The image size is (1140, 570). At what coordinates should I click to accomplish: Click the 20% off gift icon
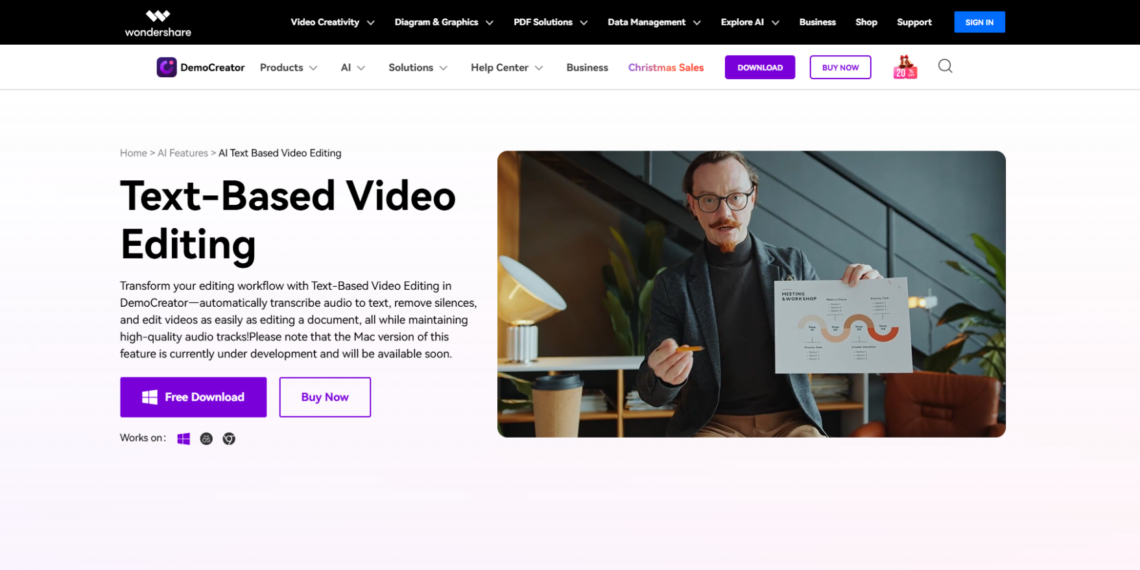click(x=905, y=67)
